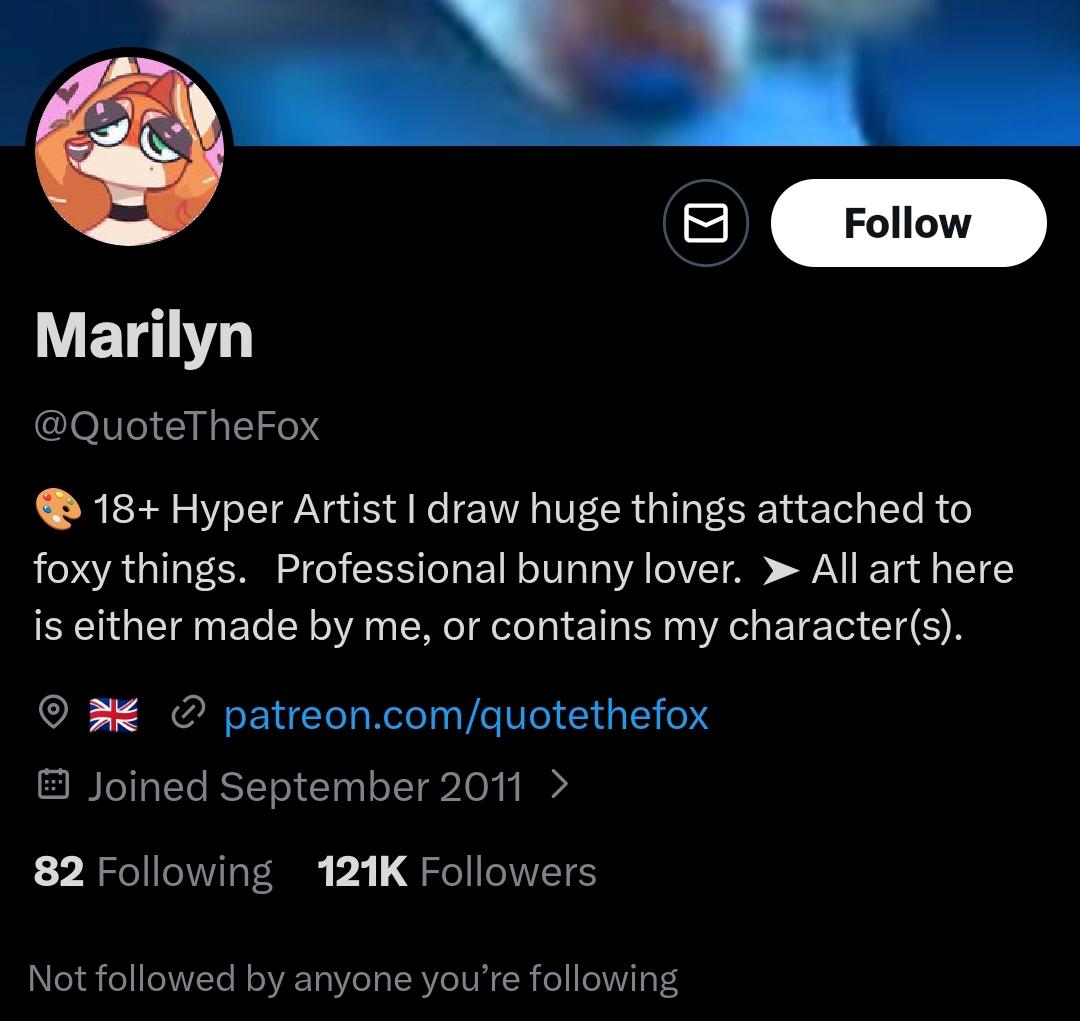The width and height of the screenshot is (1080, 1021).
Task: Click the location pin icon
Action: click(x=52, y=714)
